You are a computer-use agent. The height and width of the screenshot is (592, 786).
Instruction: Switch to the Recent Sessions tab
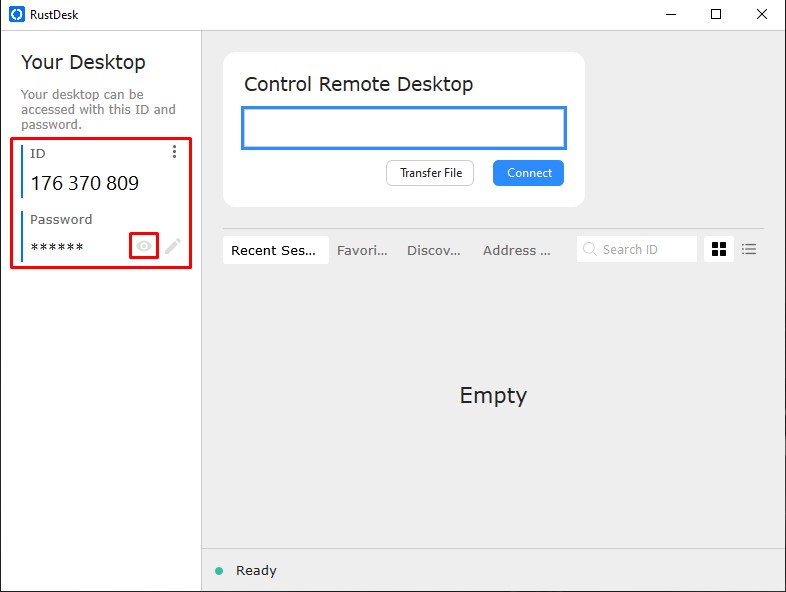[275, 250]
